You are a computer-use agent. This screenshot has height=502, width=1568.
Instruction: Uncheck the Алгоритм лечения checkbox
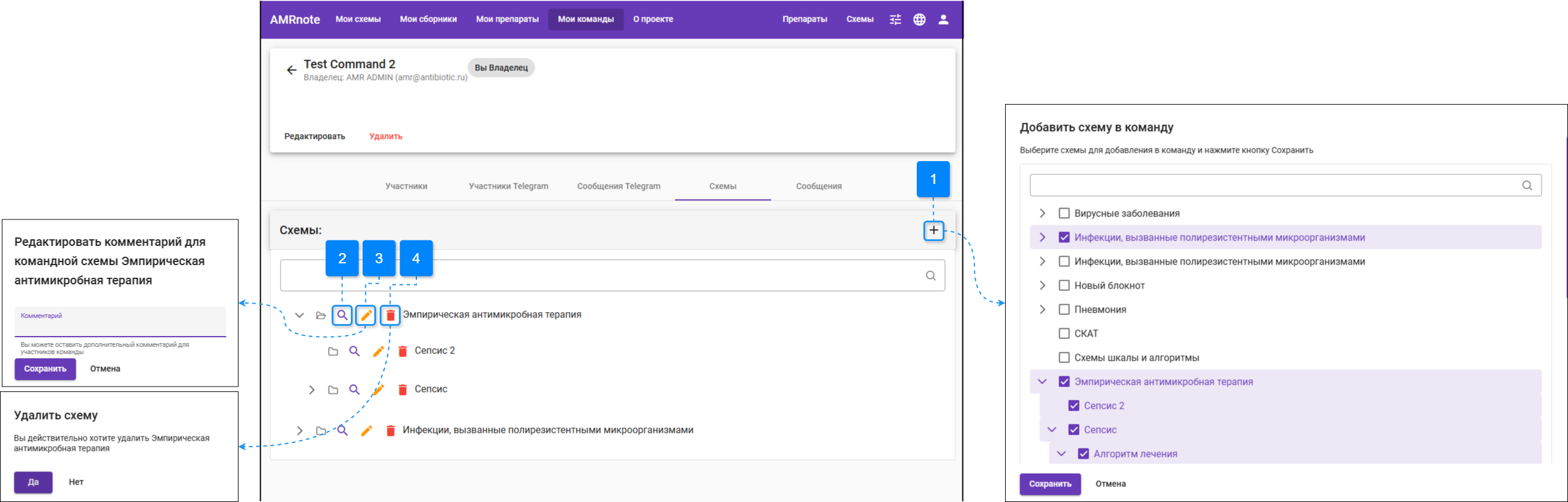click(1083, 454)
